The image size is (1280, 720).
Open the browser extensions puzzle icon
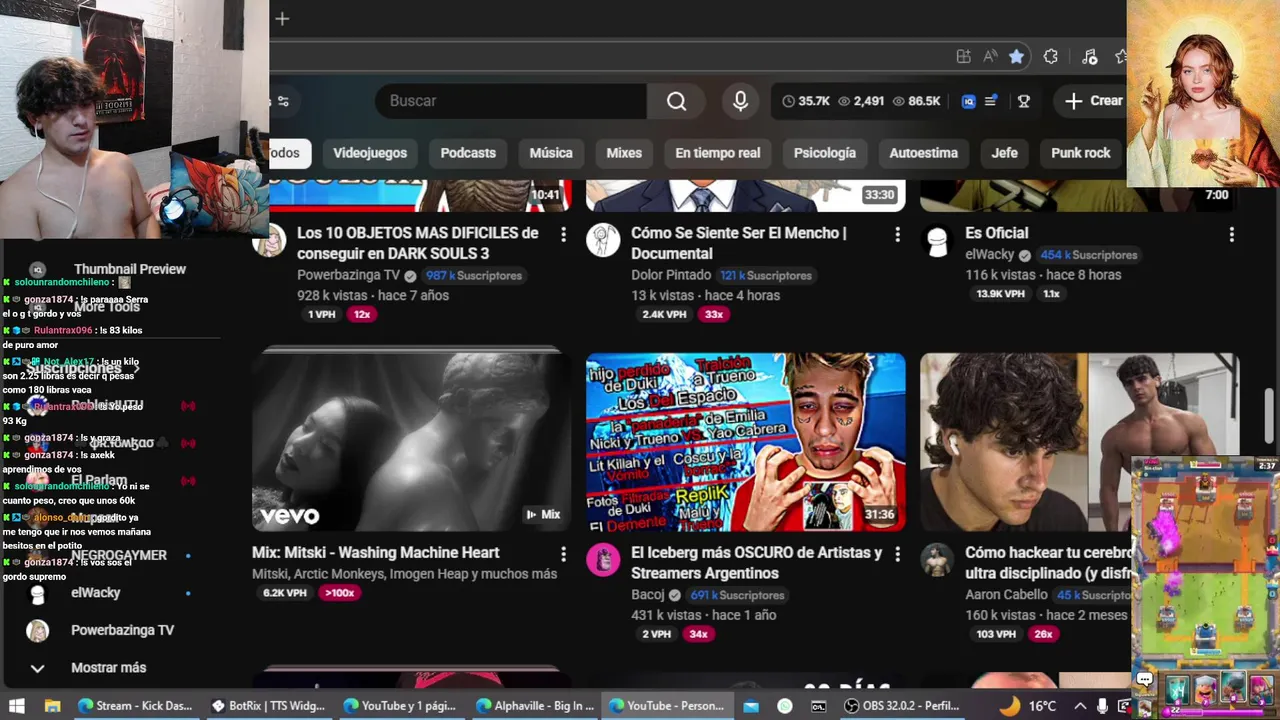click(x=1050, y=57)
